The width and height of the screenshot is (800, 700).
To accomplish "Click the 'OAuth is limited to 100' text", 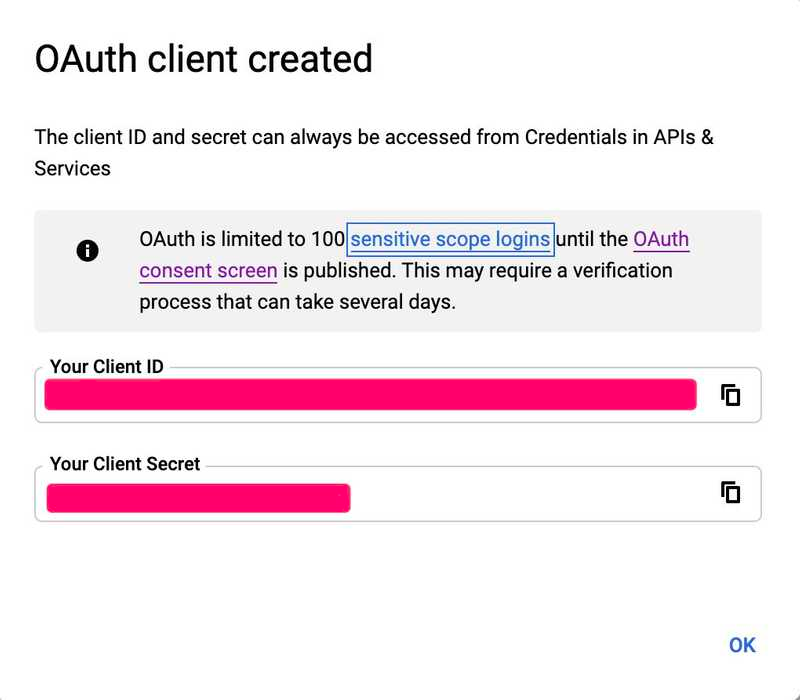I will pyautogui.click(x=242, y=239).
